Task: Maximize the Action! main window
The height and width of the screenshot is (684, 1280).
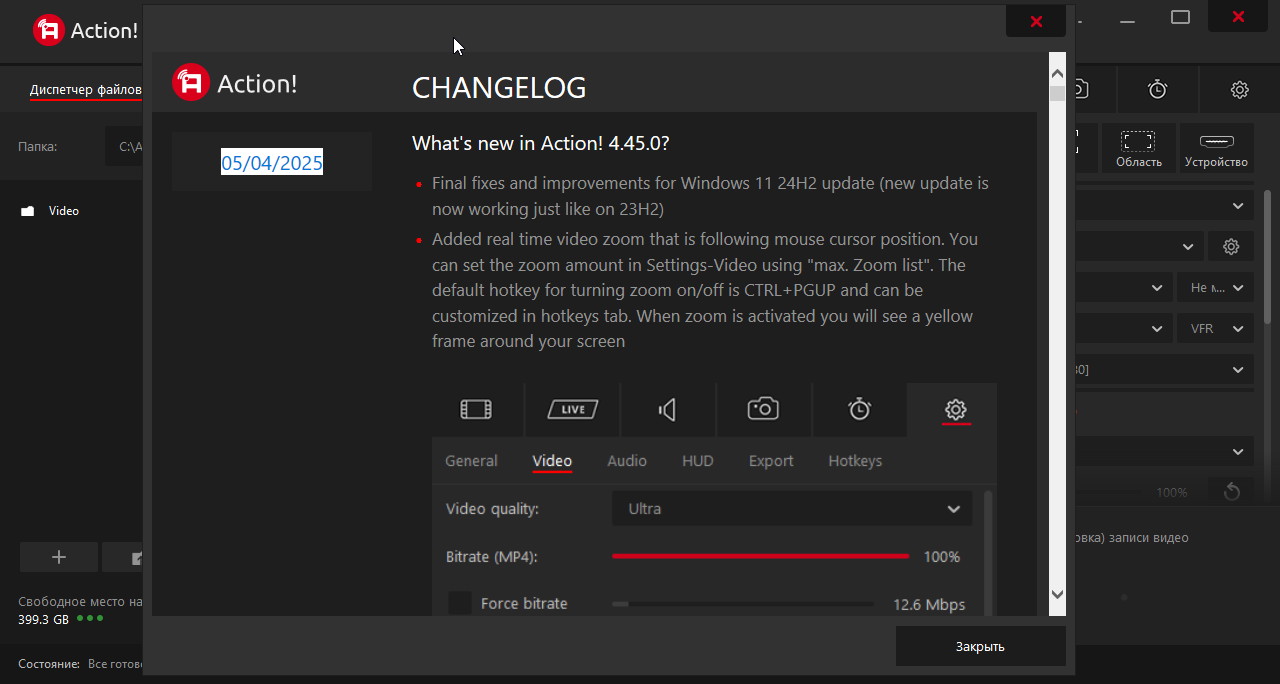Action: [1180, 17]
